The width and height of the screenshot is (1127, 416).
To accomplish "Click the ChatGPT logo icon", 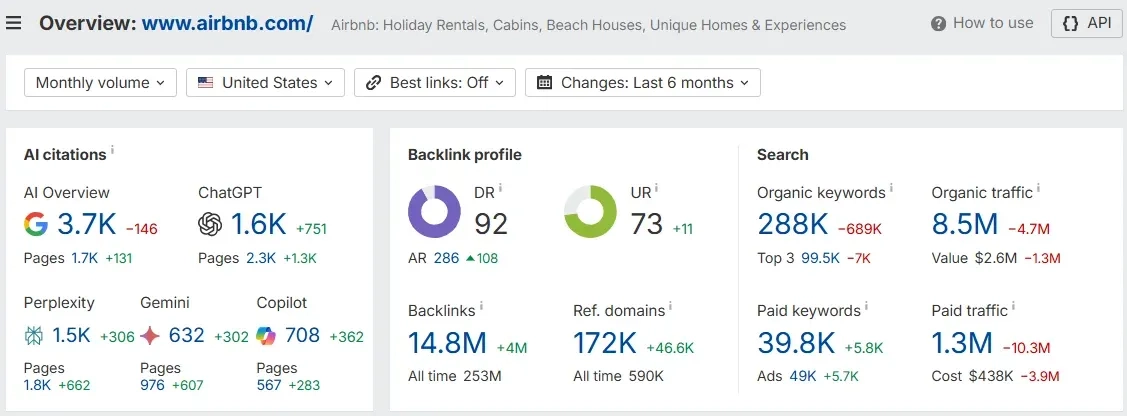I will click(210, 225).
